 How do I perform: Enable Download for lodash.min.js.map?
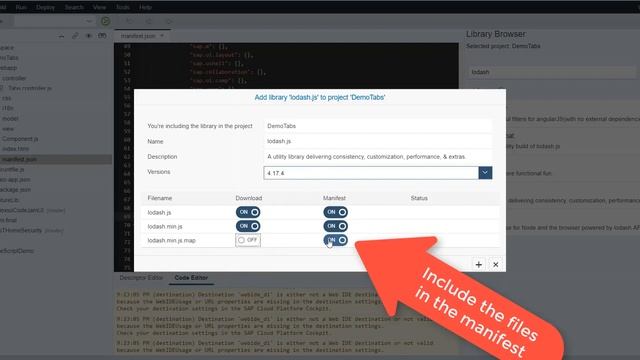[248, 240]
